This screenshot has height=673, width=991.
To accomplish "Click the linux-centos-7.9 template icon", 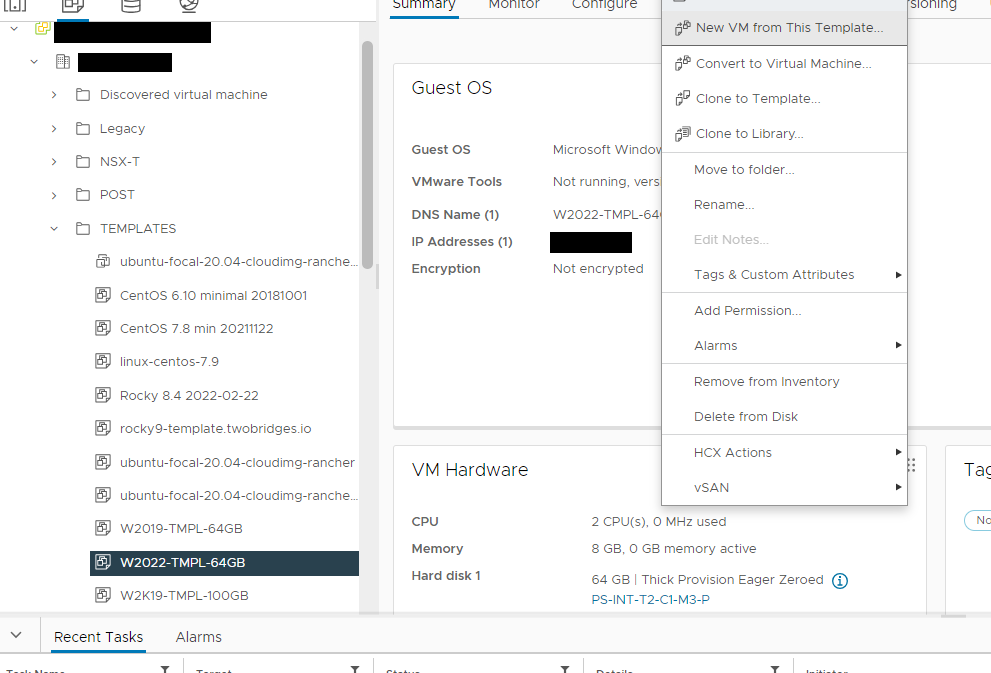I will click(x=102, y=361).
